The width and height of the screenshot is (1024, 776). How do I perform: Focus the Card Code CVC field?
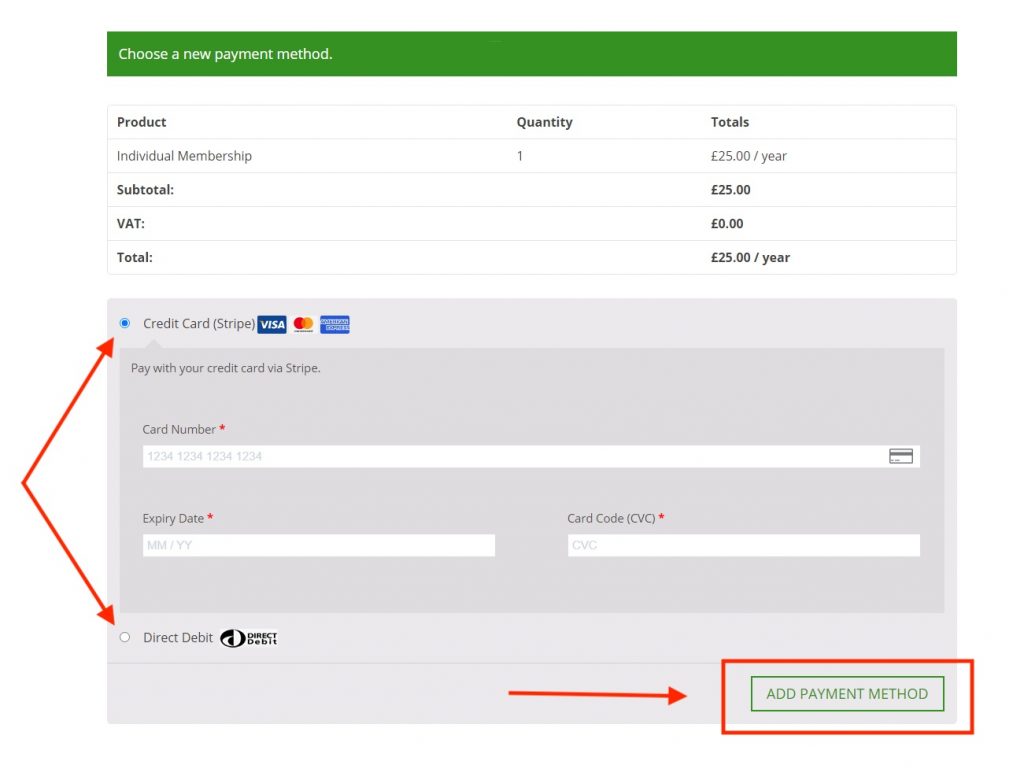pos(743,545)
